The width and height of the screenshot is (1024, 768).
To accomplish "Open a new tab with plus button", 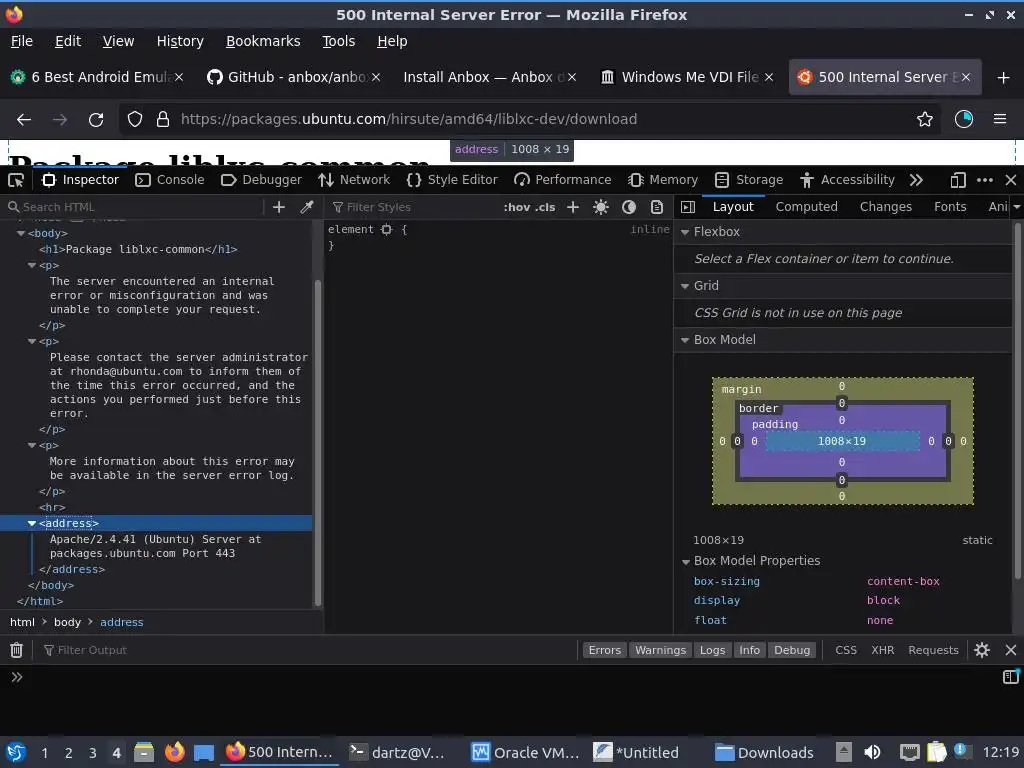I will (1004, 78).
